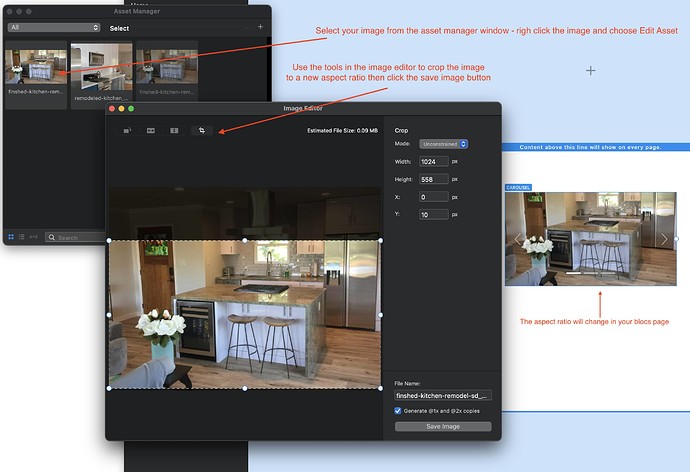This screenshot has width=690, height=472.
Task: Click the crop Height input field
Action: [434, 179]
